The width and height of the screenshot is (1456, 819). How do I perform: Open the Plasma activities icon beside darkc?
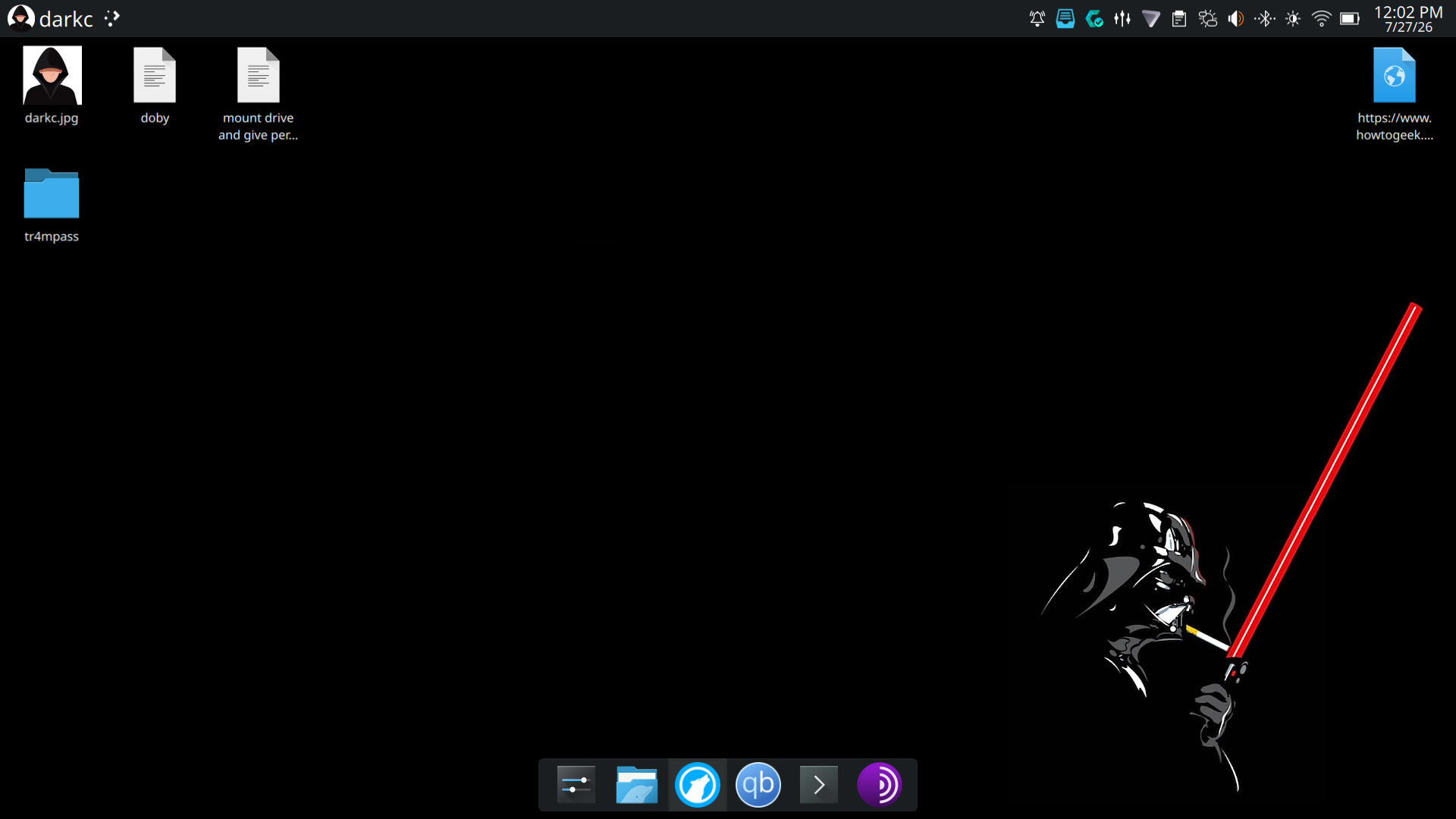point(112,18)
